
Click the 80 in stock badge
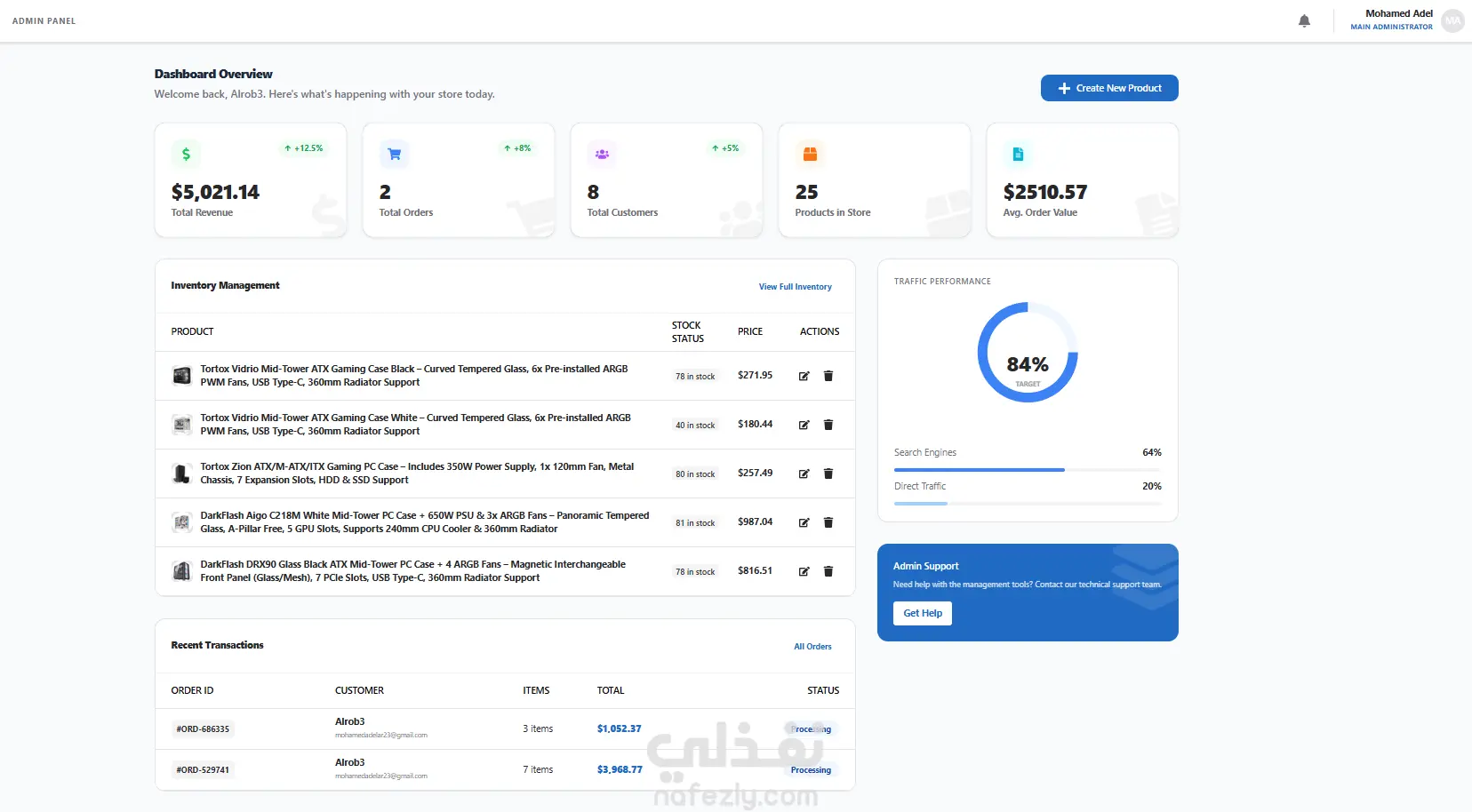coord(695,474)
